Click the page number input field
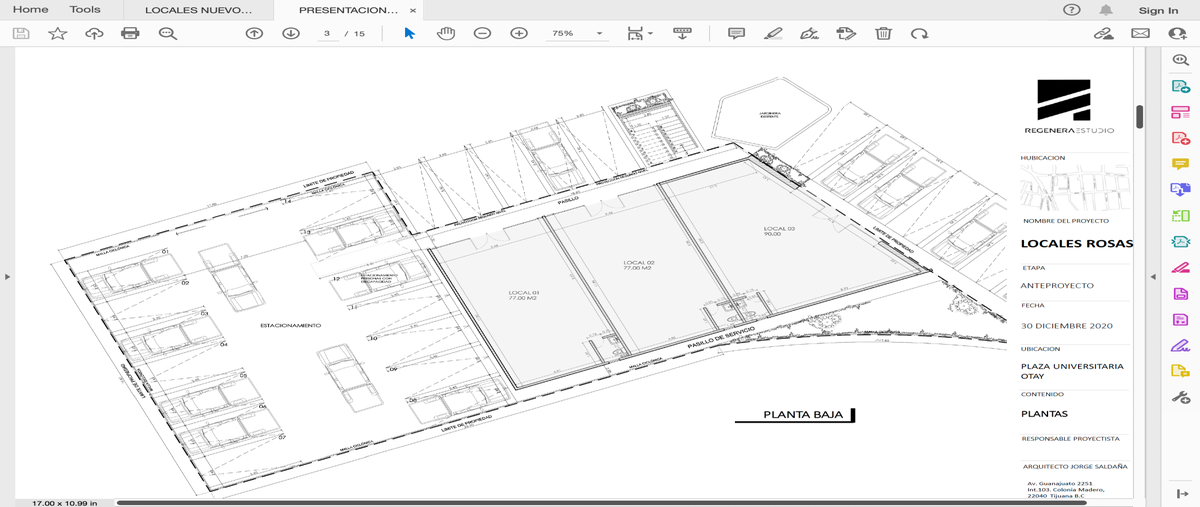This screenshot has width=1200, height=507. click(x=327, y=33)
